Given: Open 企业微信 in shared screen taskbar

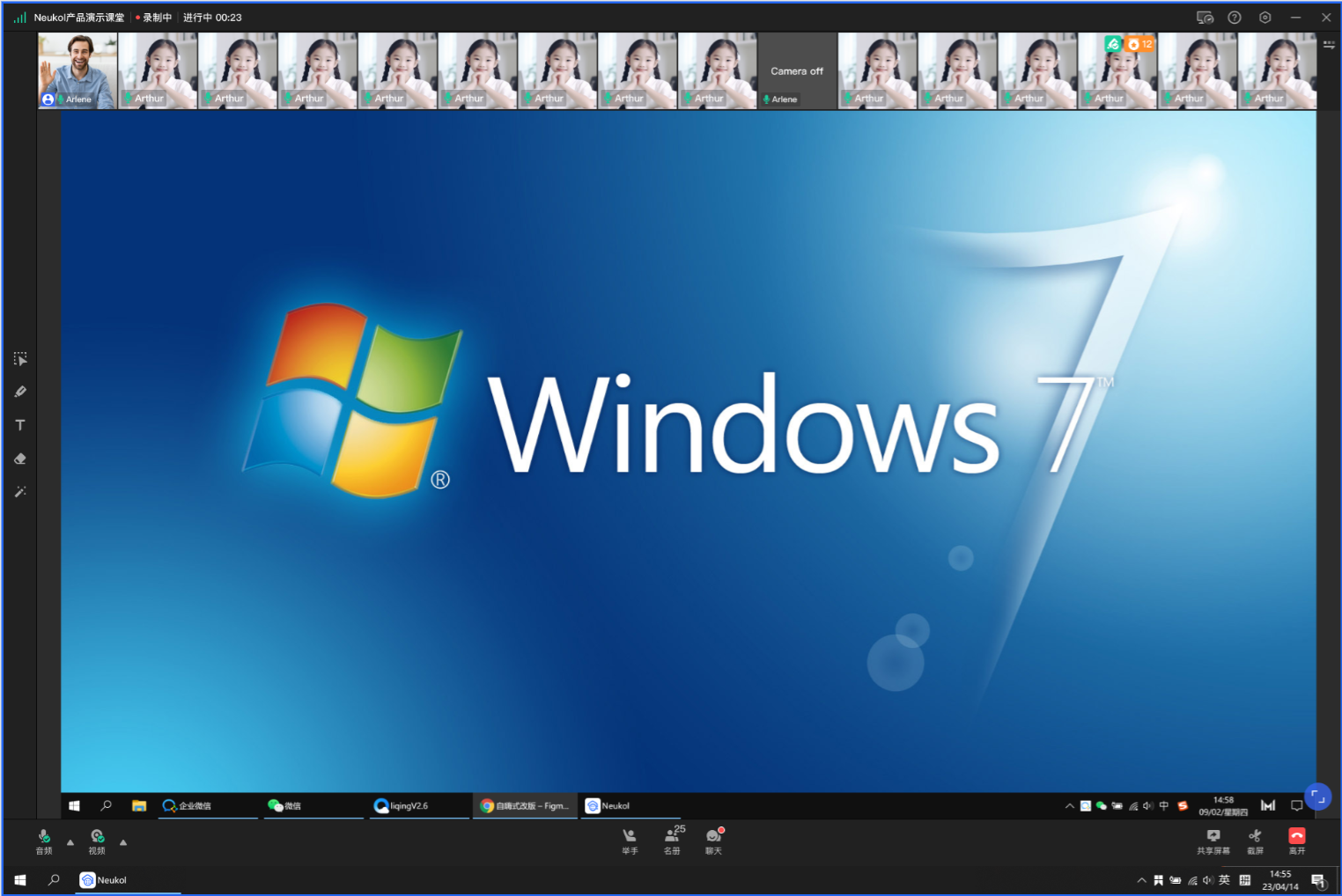Looking at the screenshot, I should click(209, 805).
